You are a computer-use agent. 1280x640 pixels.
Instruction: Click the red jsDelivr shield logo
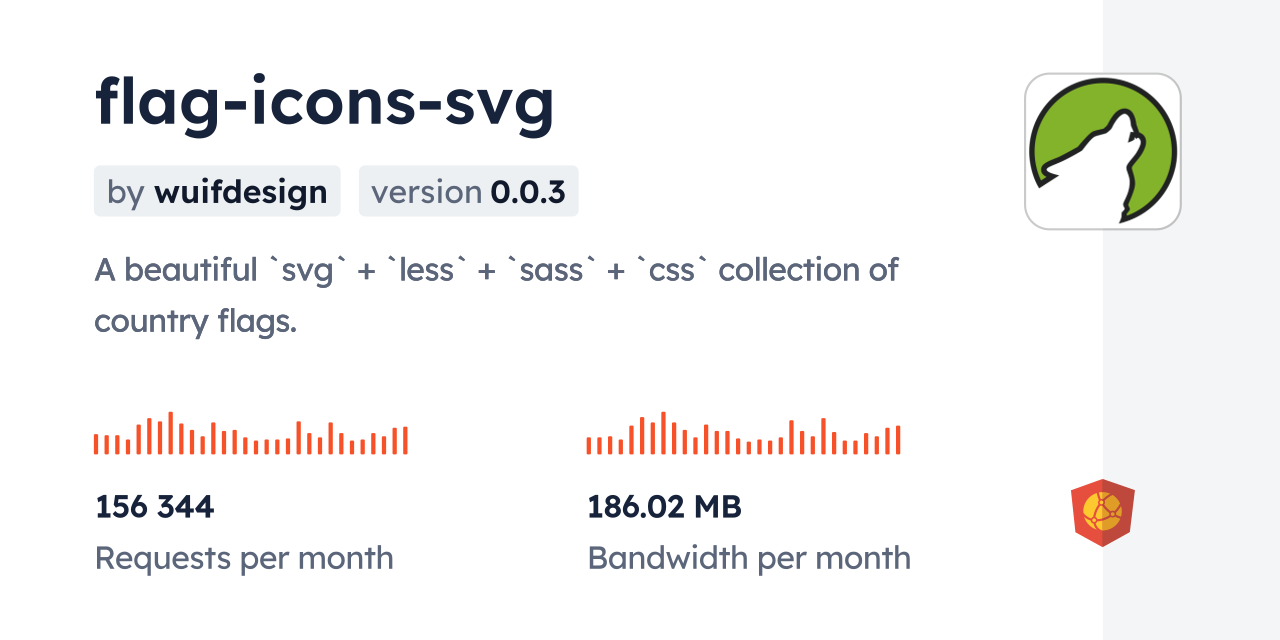pyautogui.click(x=1102, y=513)
